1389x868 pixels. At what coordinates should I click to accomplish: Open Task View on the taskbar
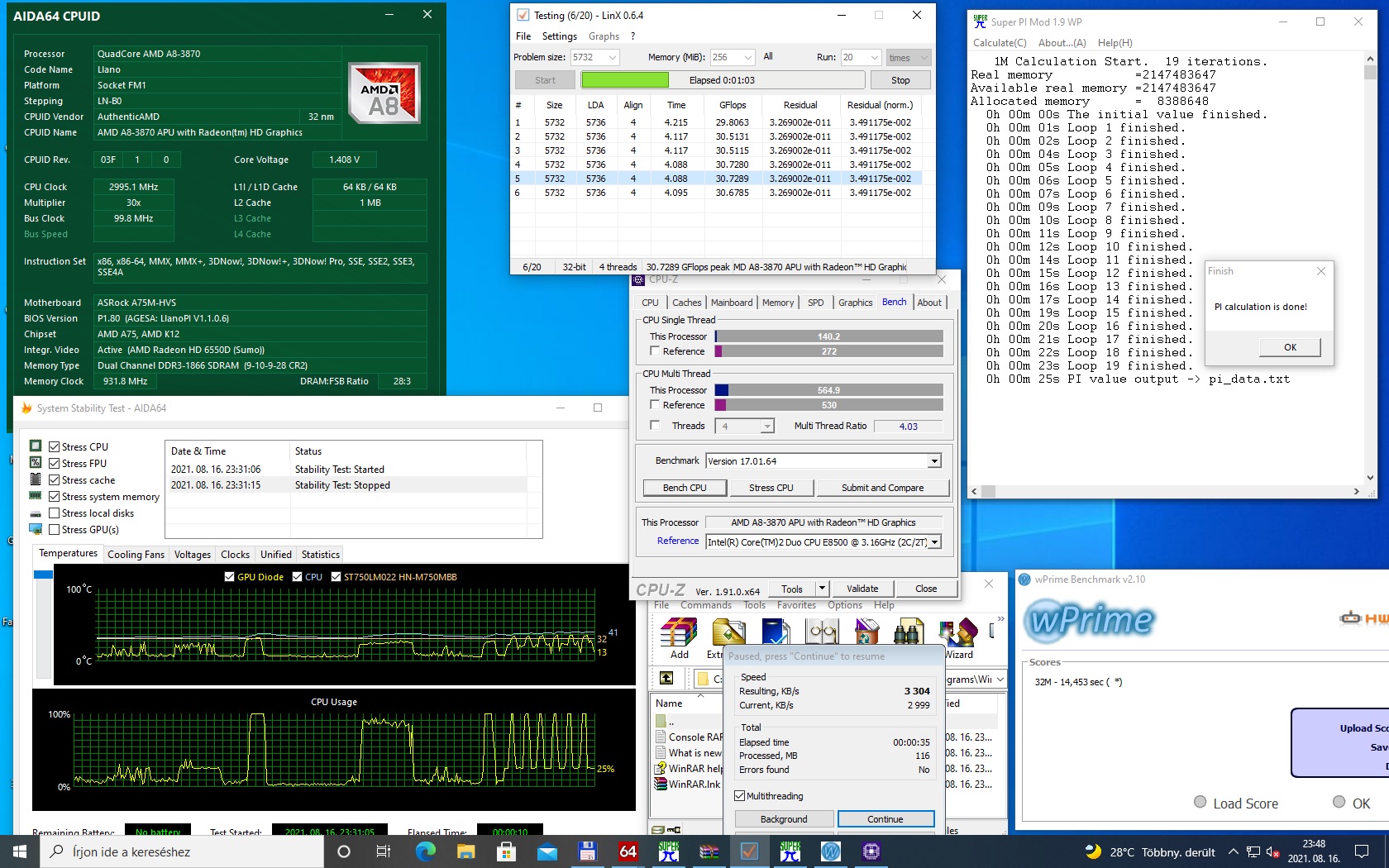[384, 851]
